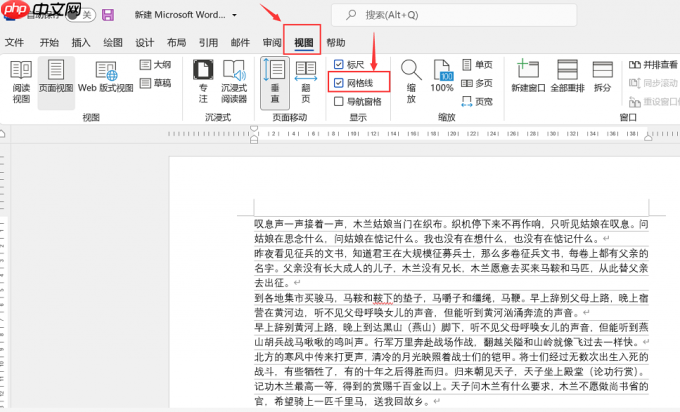This screenshot has width=680, height=412.
Task: Click the short line 去出征
Action: [x=277, y=283]
